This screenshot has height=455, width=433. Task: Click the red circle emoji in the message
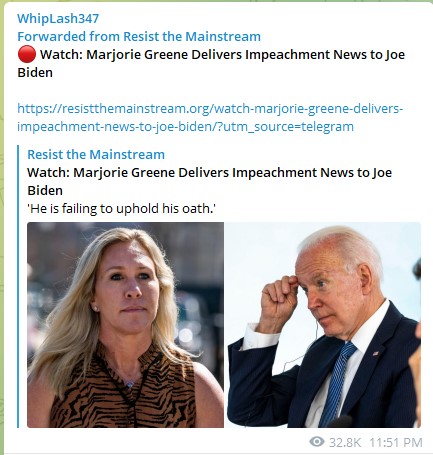point(27,54)
